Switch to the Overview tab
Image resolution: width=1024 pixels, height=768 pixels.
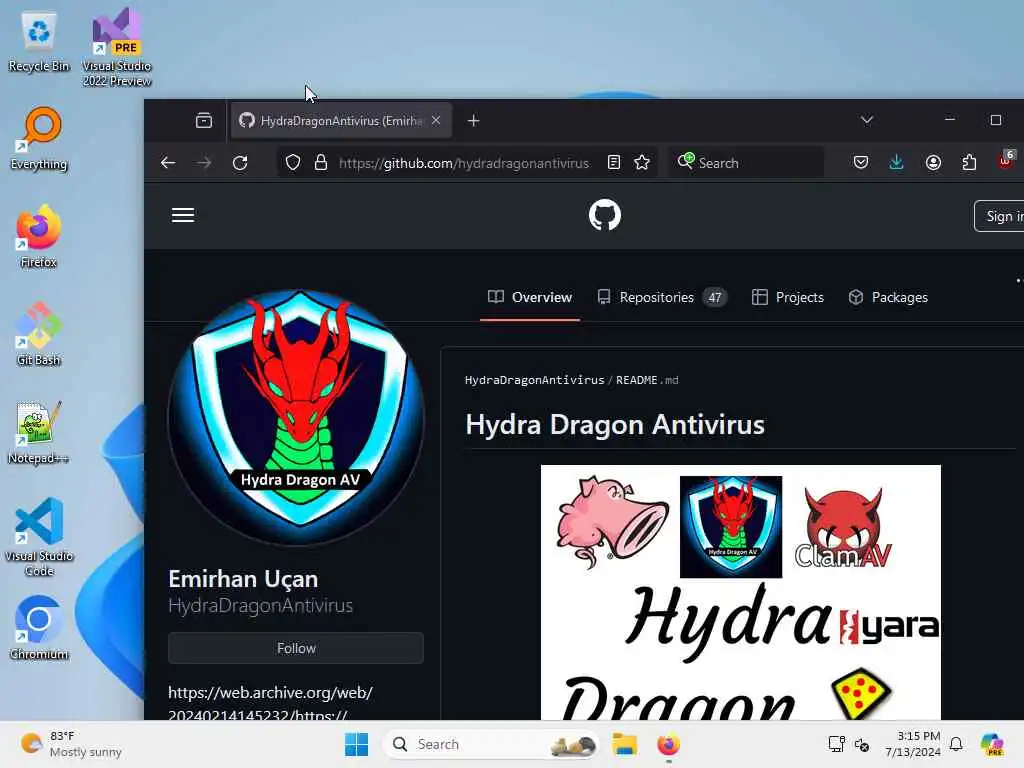tap(530, 297)
